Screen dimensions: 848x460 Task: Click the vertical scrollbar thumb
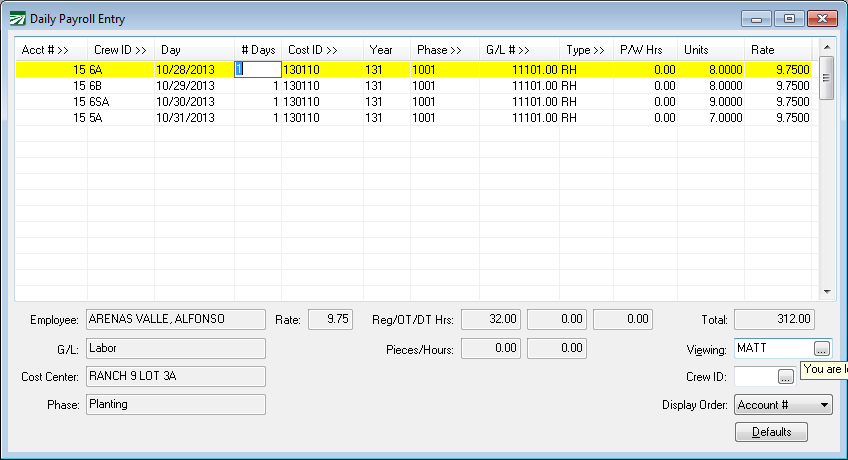point(826,77)
